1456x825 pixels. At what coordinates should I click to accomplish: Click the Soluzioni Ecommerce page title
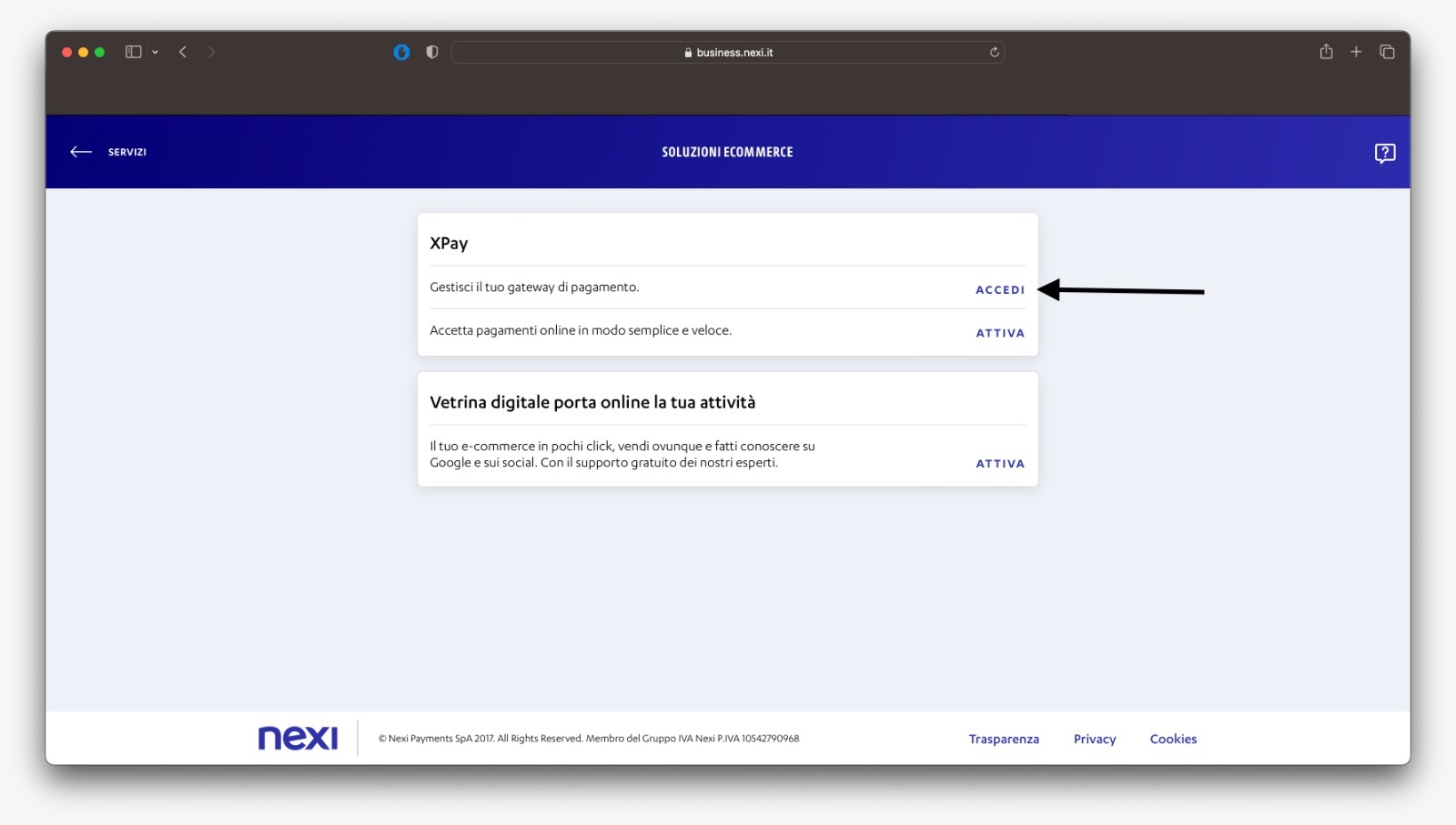(727, 152)
